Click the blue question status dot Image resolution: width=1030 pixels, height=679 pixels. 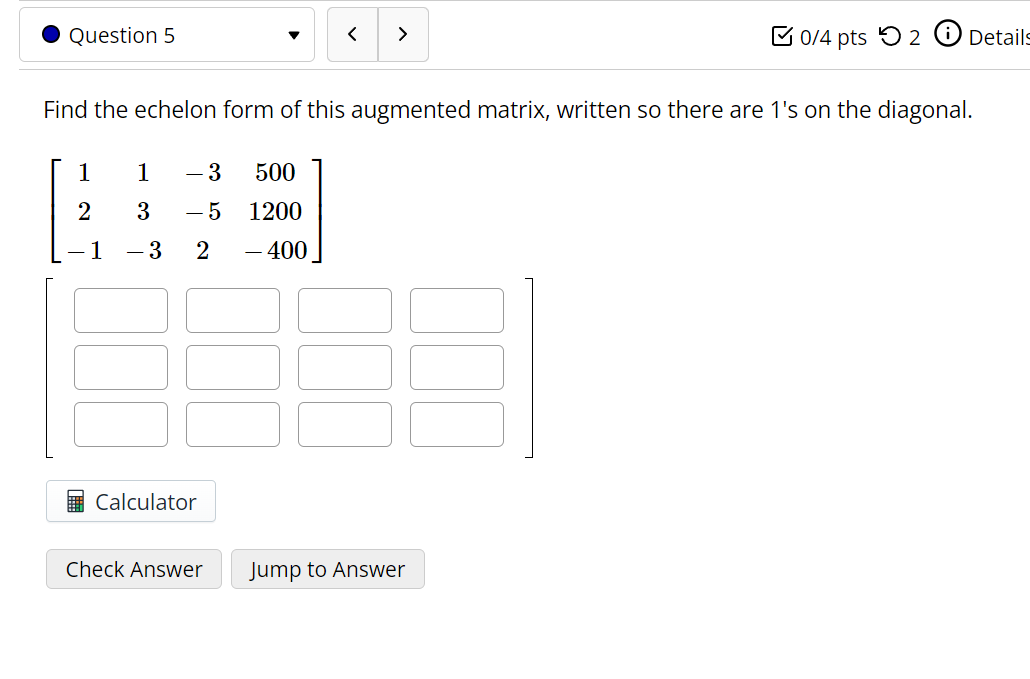pyautogui.click(x=49, y=35)
